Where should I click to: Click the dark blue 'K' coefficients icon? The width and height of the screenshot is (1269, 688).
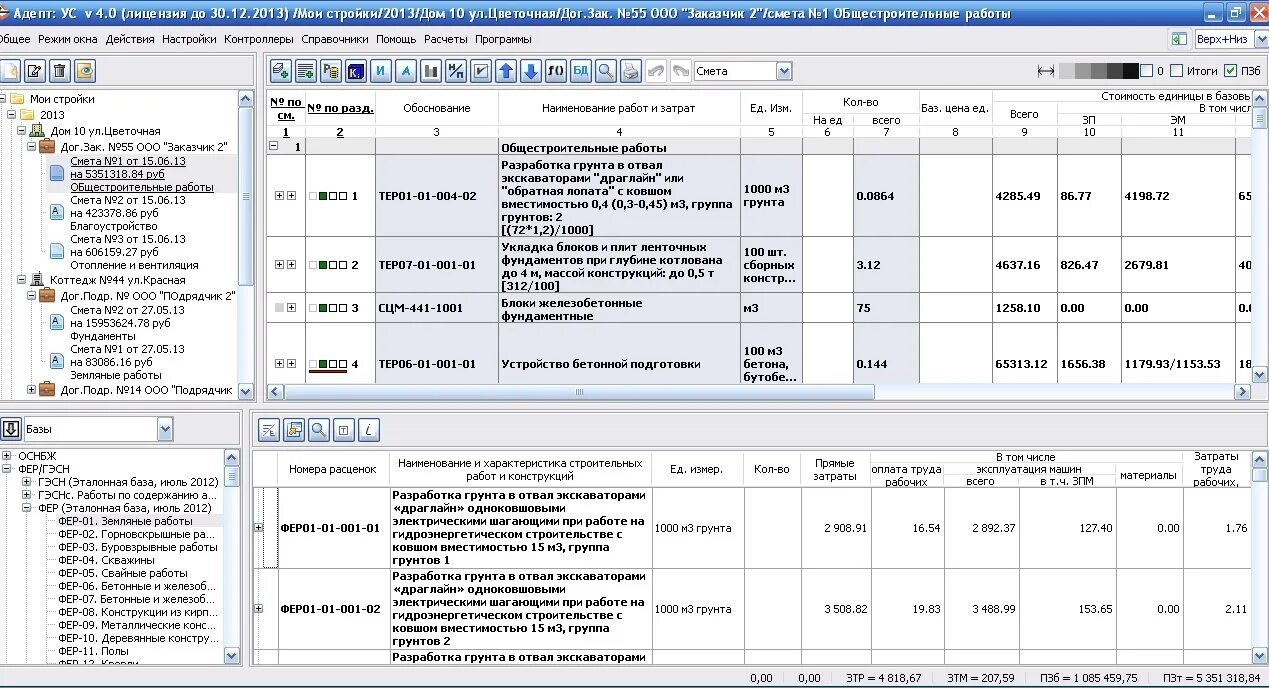click(x=356, y=71)
